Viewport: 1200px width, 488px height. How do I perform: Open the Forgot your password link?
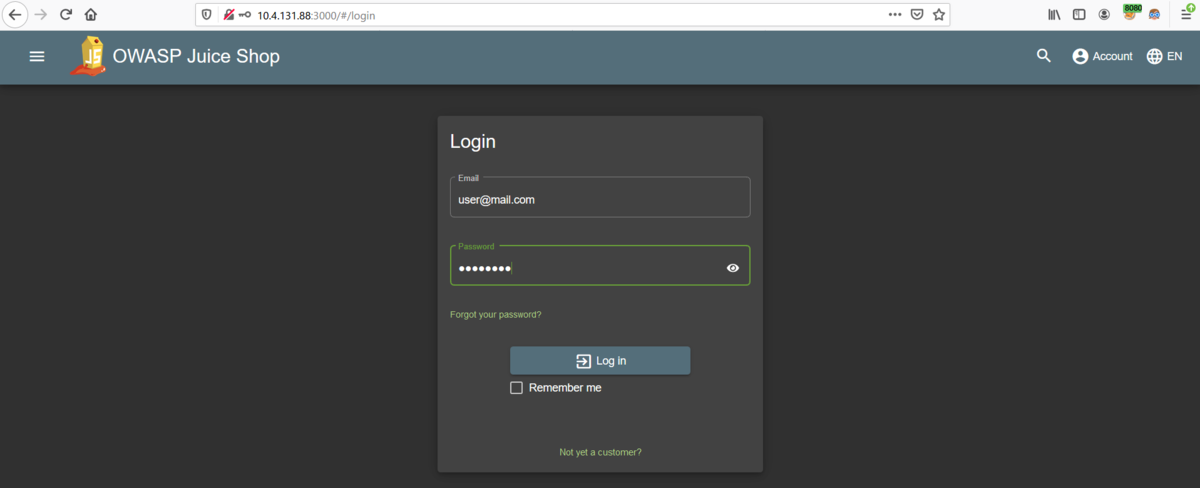[x=496, y=315]
